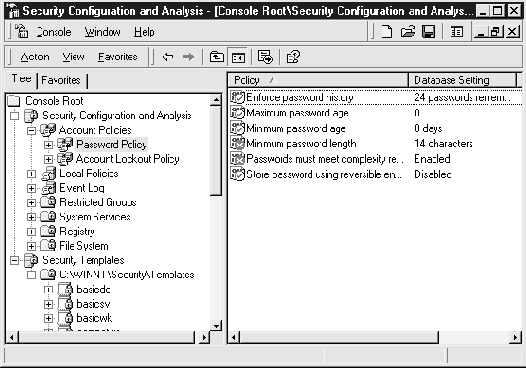Switch to the Favorites tab
Screen dimensions: 526x368
coord(61,80)
